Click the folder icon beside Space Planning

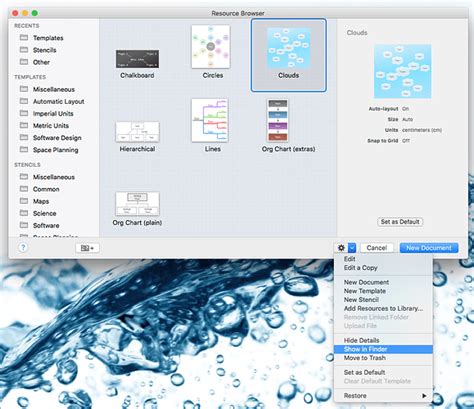click(24, 149)
